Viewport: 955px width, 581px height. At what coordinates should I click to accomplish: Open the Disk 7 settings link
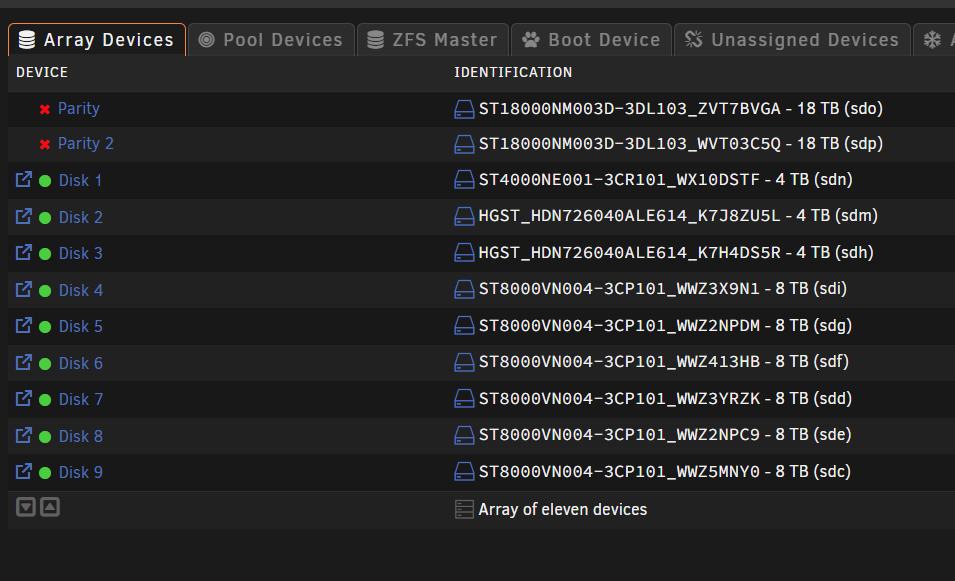click(80, 400)
